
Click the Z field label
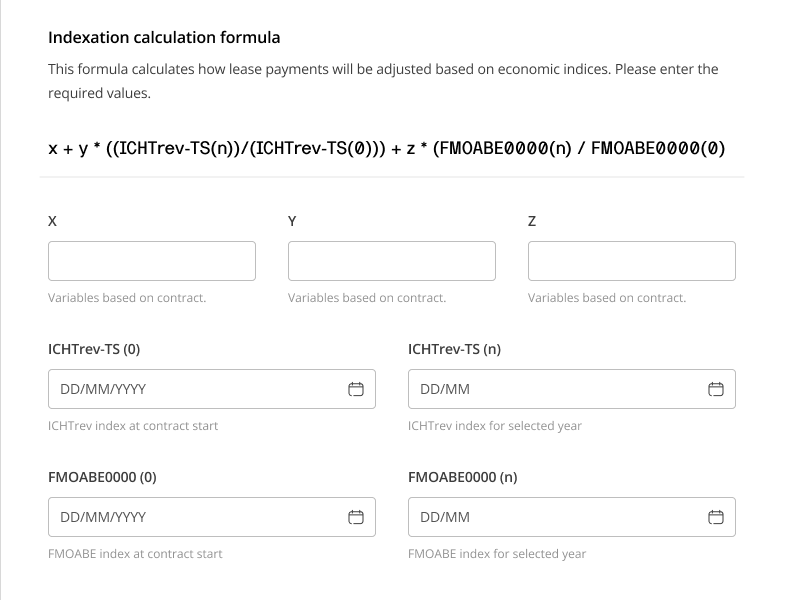532,221
